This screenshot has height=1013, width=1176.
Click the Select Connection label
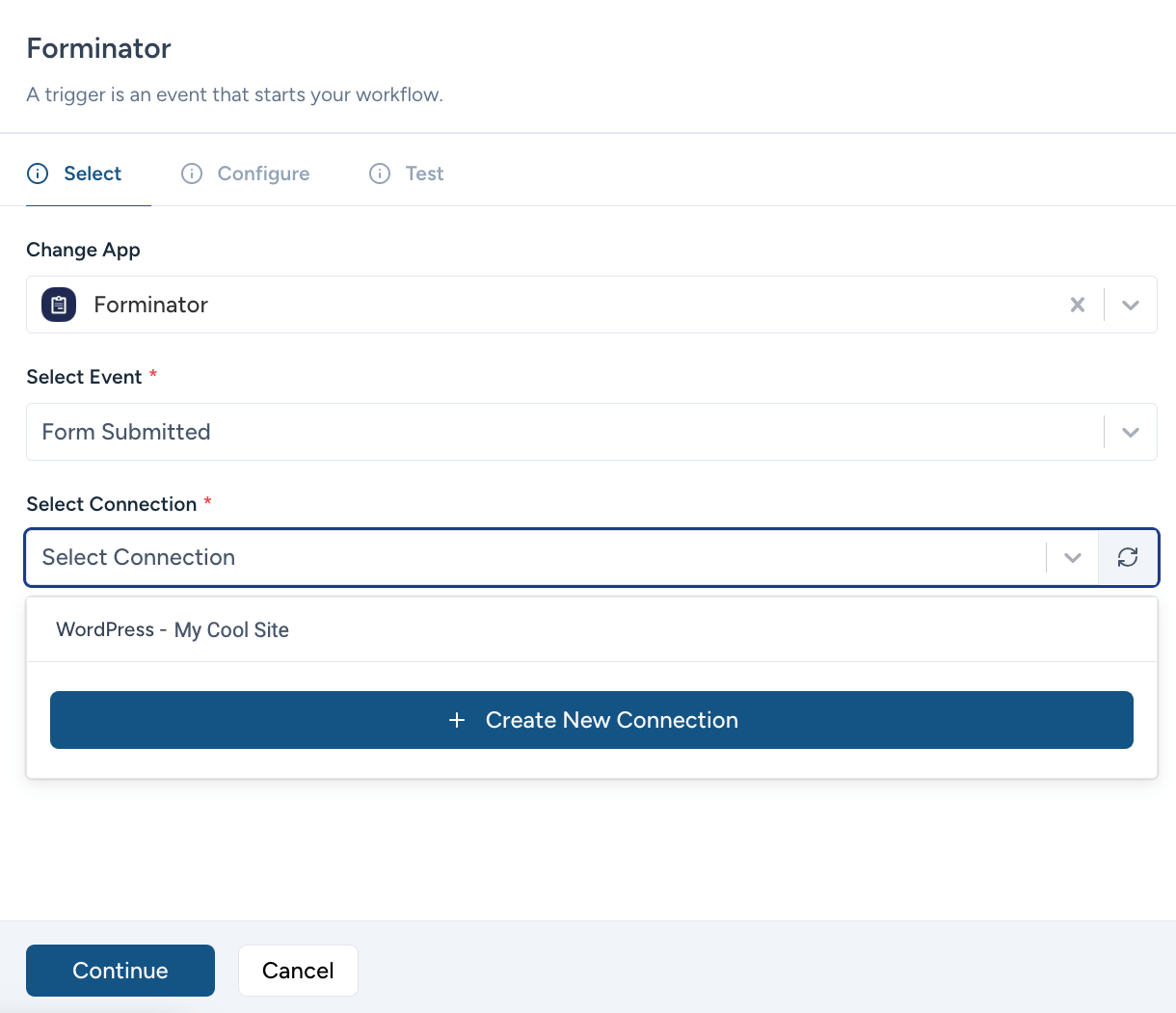[x=112, y=504]
